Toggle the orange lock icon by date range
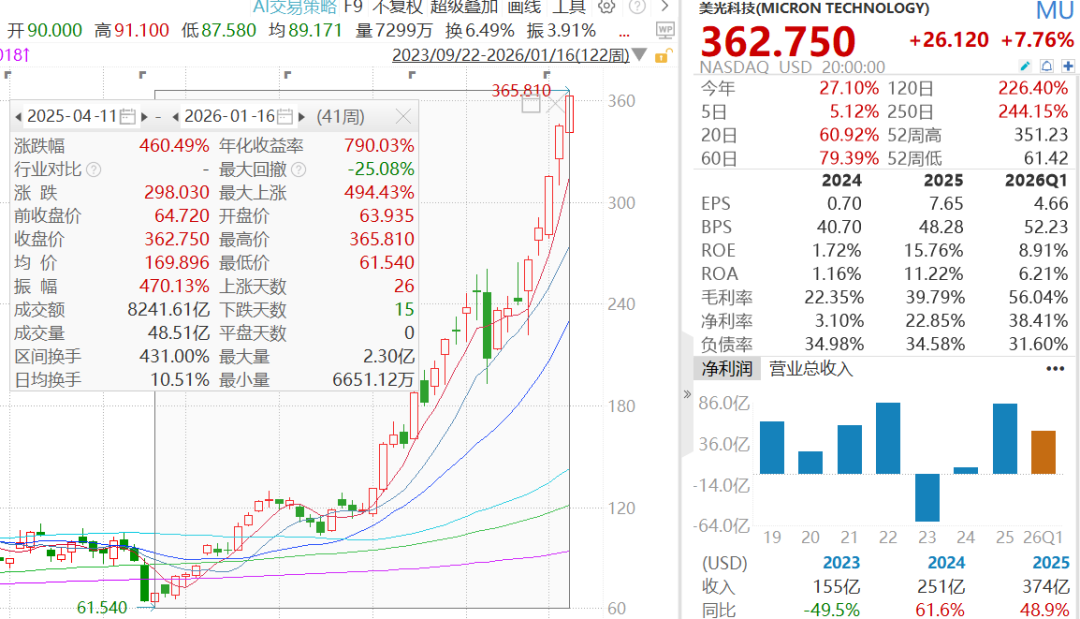This screenshot has height=619, width=1080. pos(661,56)
